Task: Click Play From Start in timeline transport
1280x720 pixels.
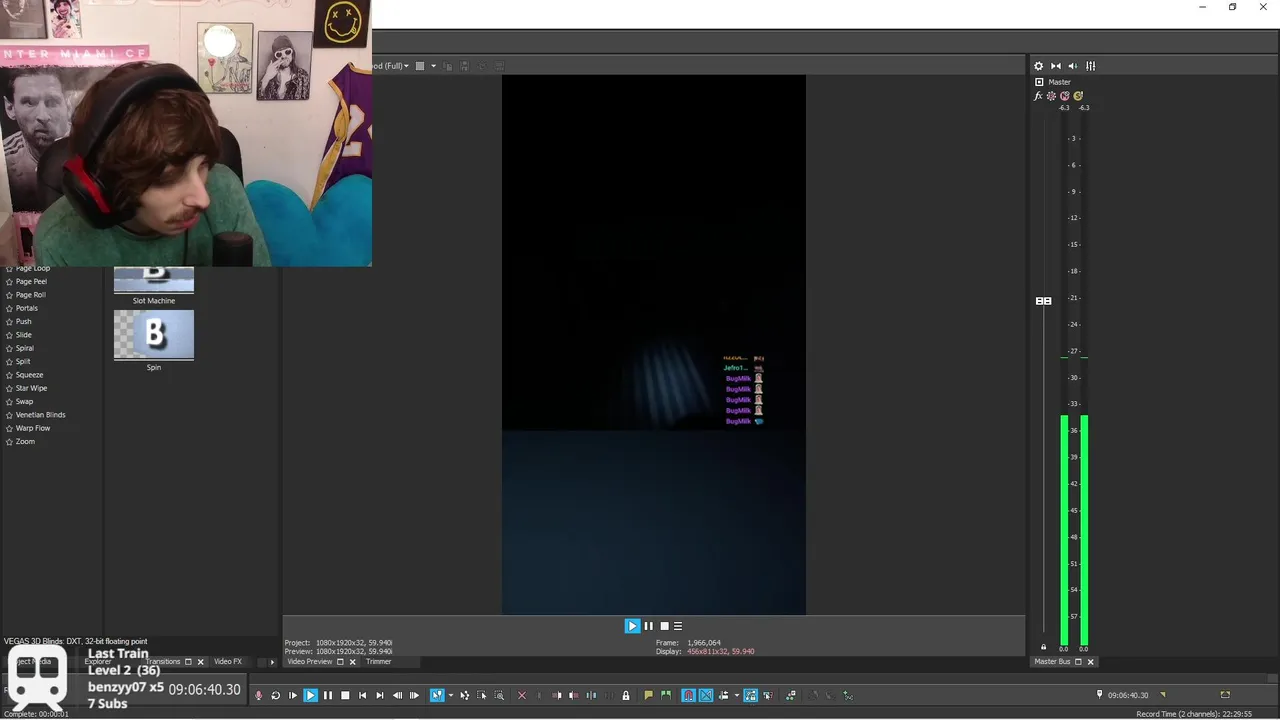Action: pos(293,695)
